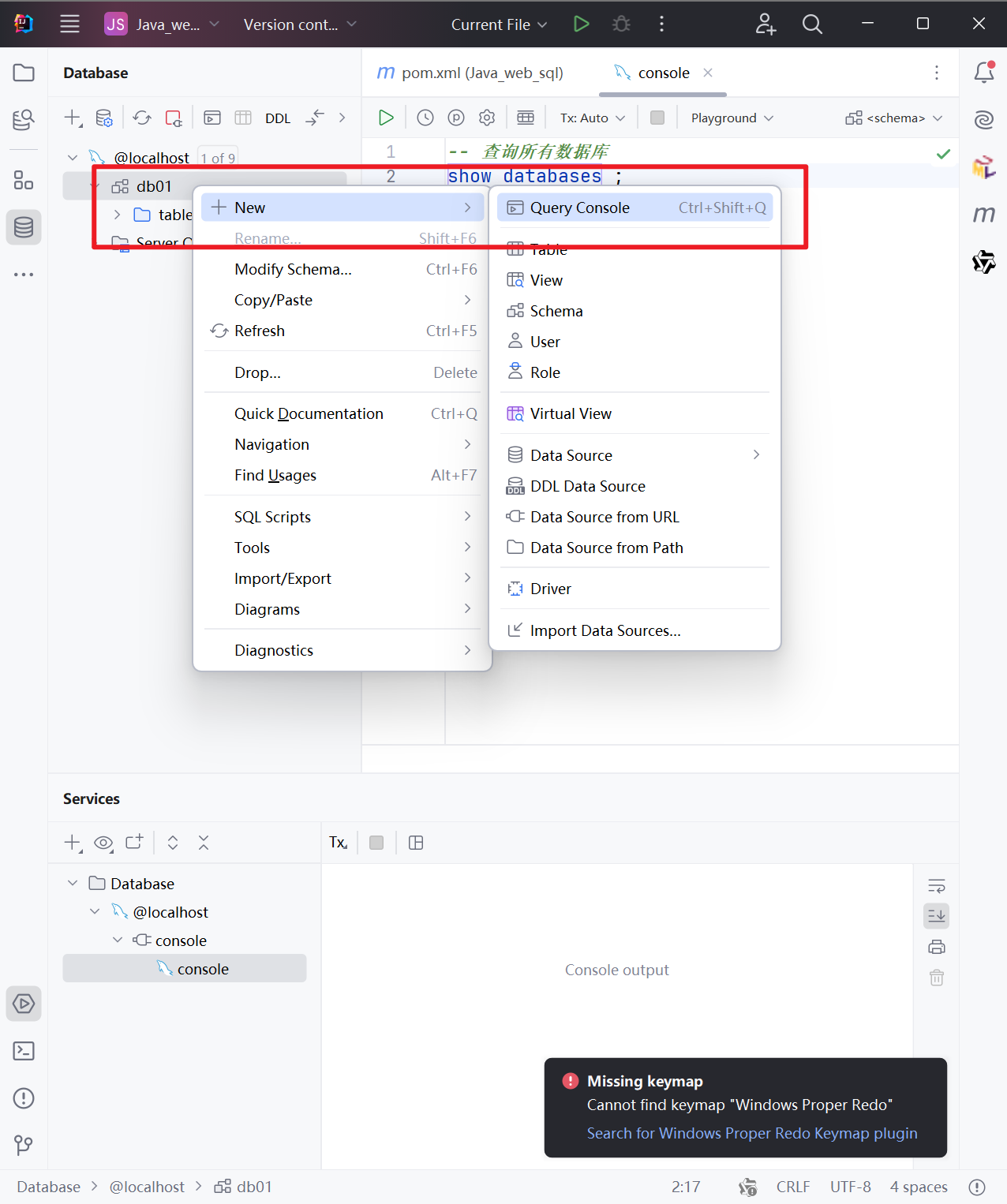This screenshot has height=1204, width=1007.
Task: Click Drop... in the context menu
Action: (x=343, y=372)
